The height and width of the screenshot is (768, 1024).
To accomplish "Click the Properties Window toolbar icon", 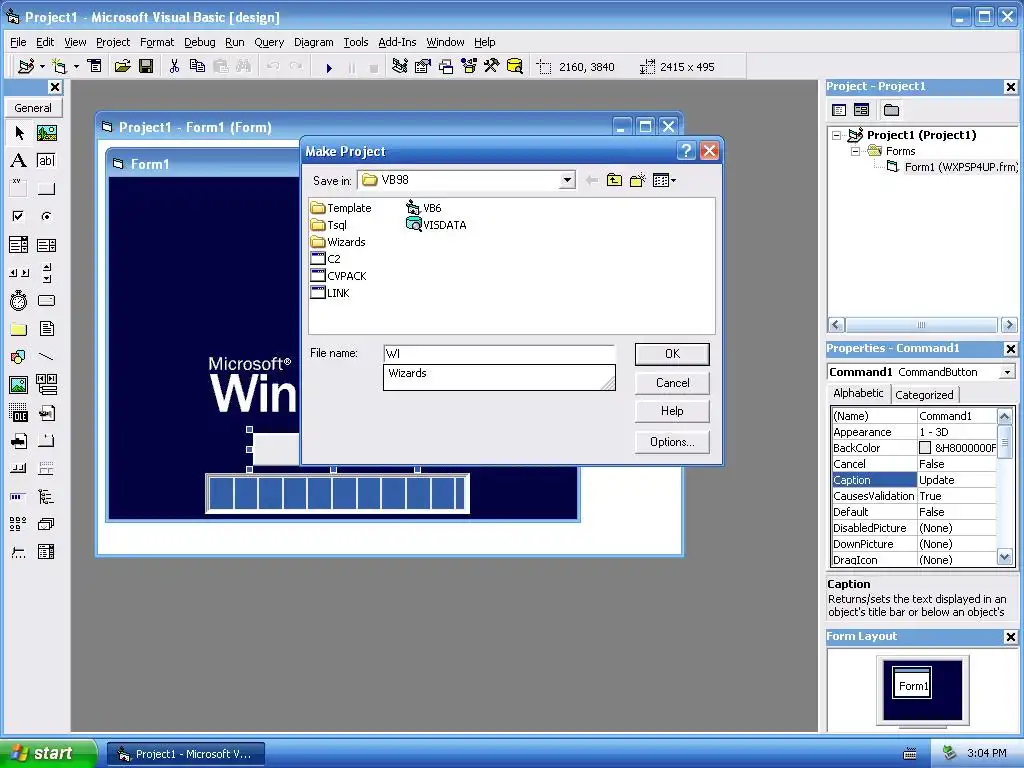I will 423,66.
